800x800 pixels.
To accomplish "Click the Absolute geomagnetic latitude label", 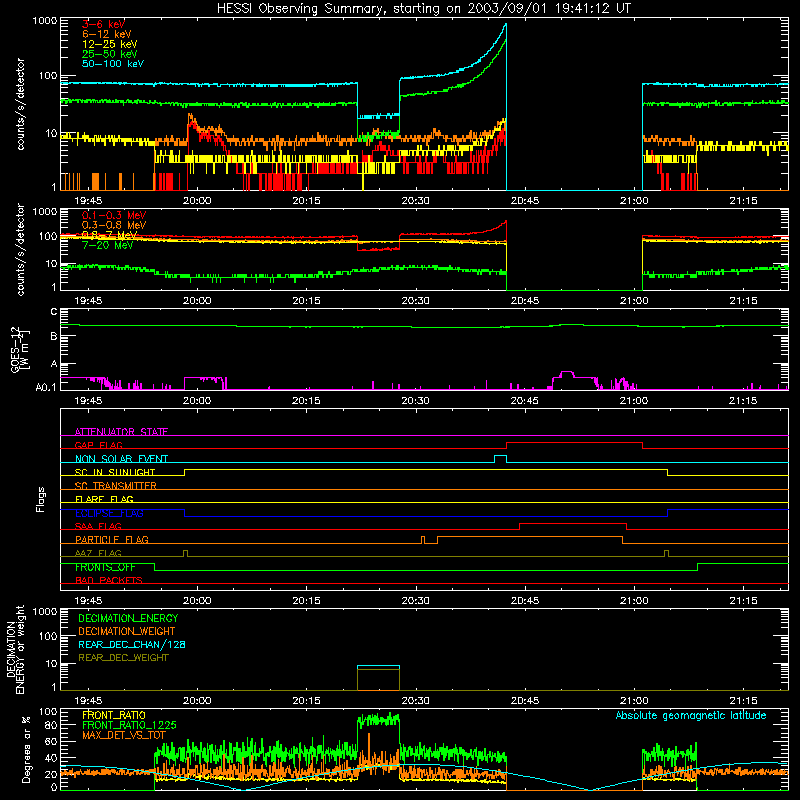I will [x=691, y=716].
